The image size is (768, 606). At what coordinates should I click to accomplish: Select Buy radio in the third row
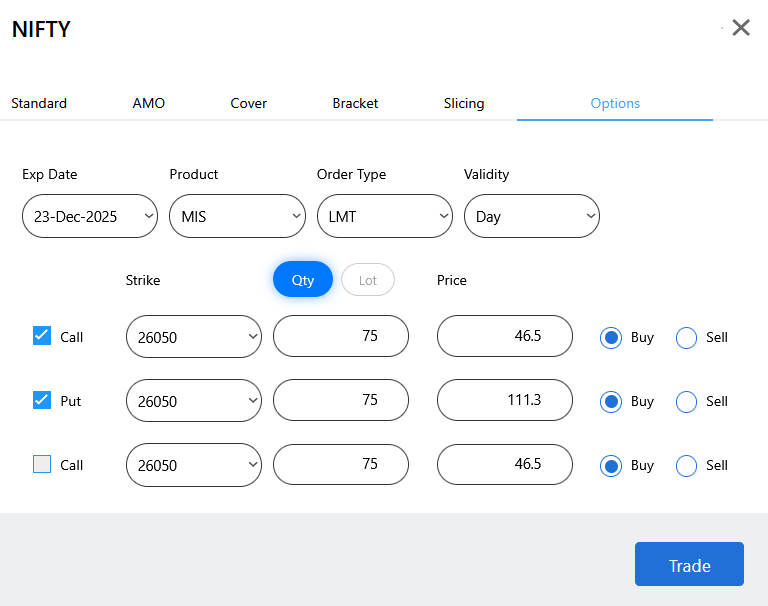610,465
